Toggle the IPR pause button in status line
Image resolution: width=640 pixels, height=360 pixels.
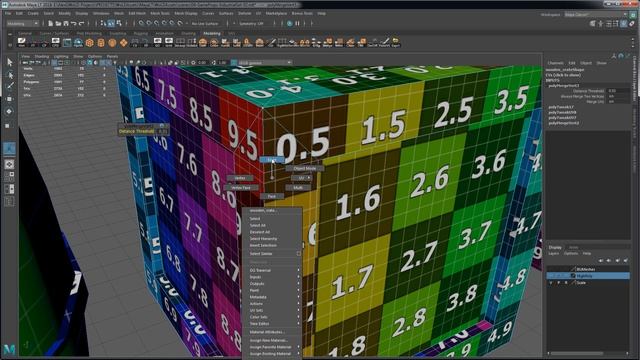pyautogui.click(x=298, y=24)
